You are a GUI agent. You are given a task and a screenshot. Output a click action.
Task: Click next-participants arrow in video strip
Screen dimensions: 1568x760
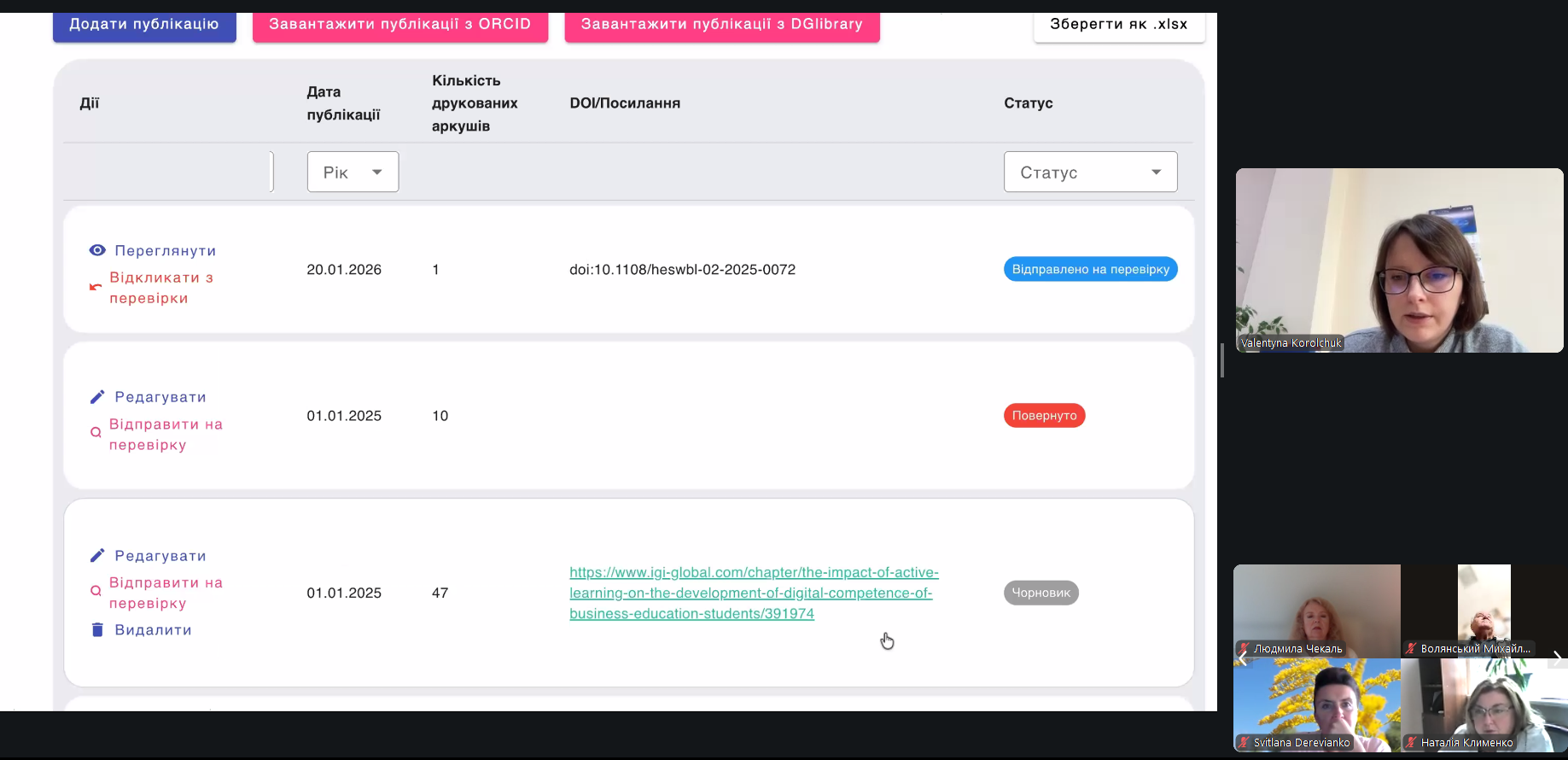point(1557,658)
